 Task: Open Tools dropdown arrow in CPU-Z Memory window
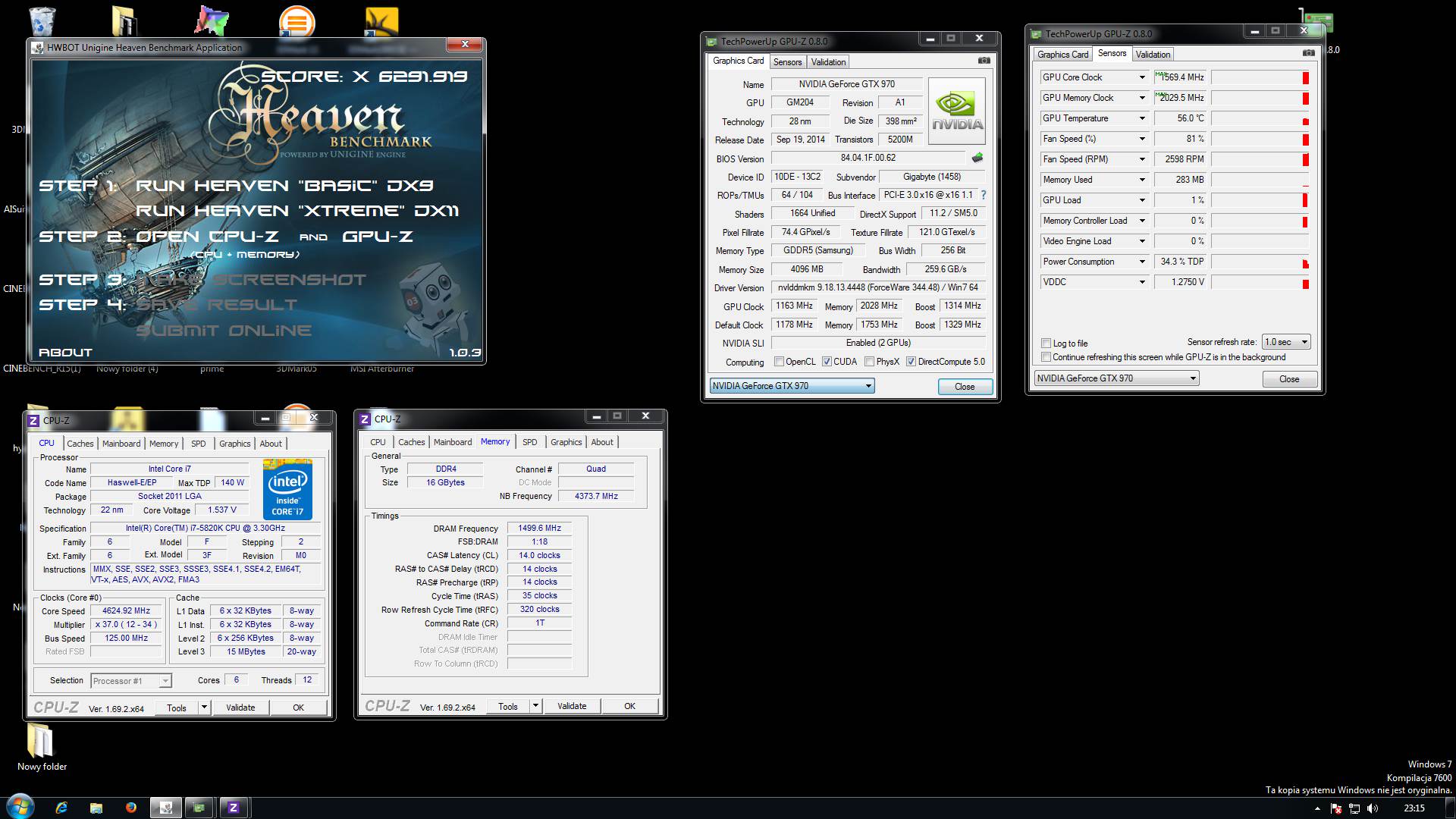(535, 706)
